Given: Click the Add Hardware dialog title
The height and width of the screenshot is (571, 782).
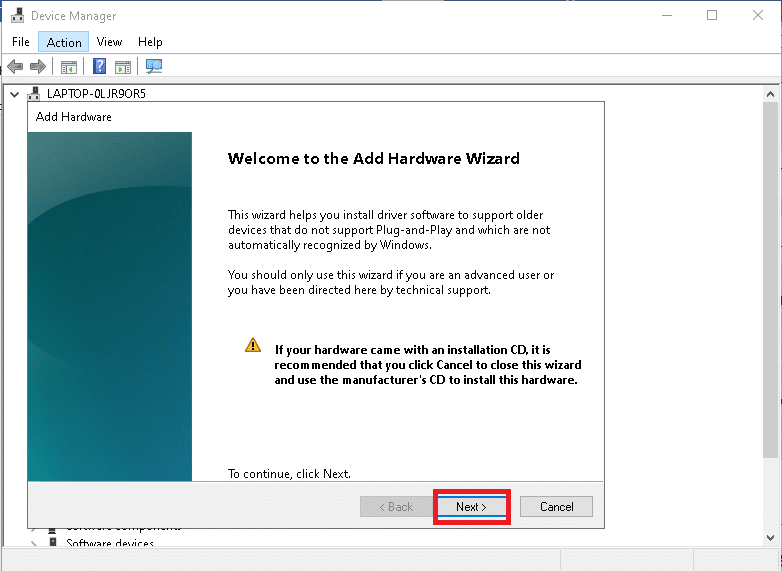Looking at the screenshot, I should (x=74, y=117).
